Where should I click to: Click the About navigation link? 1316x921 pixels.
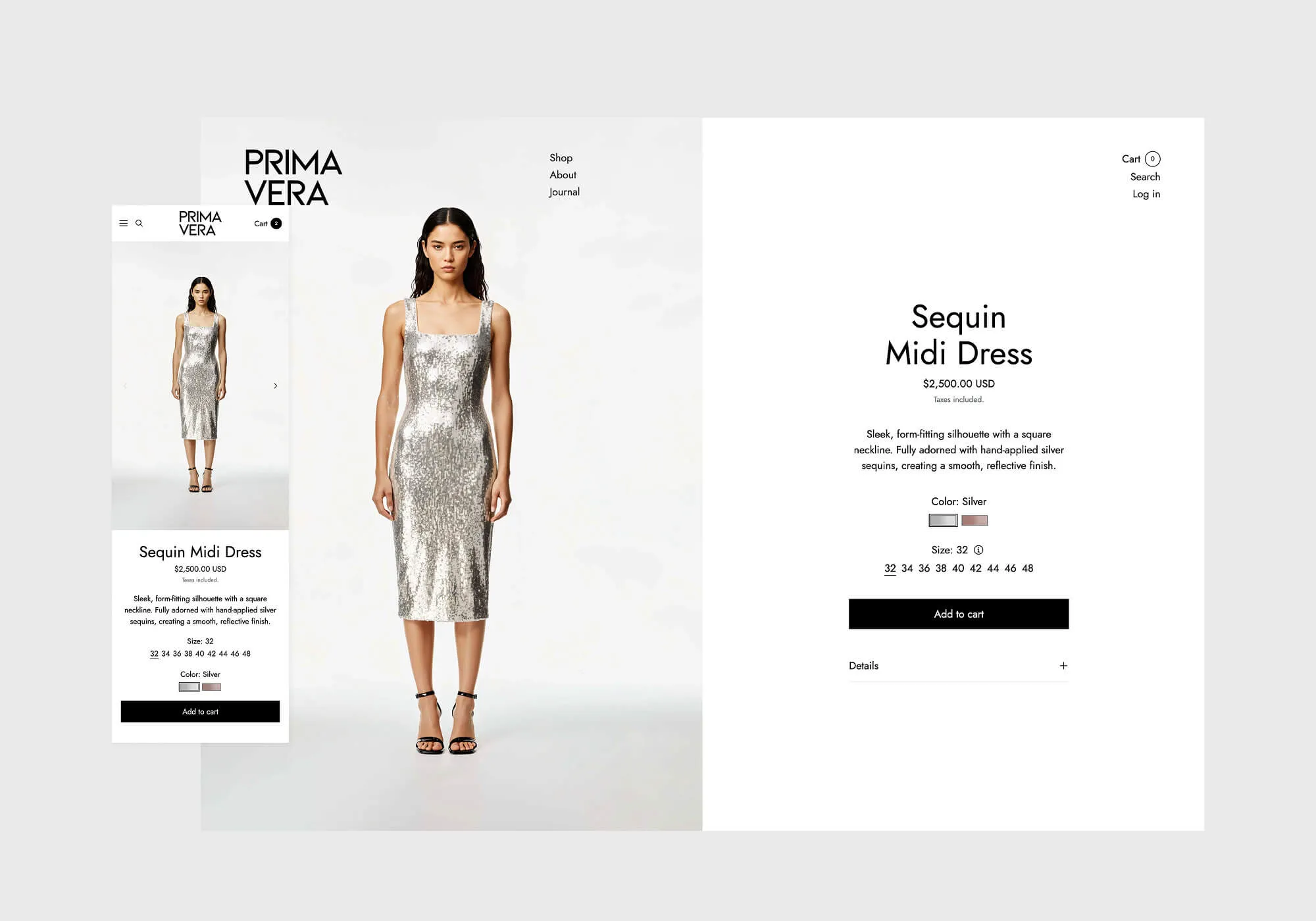pos(563,175)
